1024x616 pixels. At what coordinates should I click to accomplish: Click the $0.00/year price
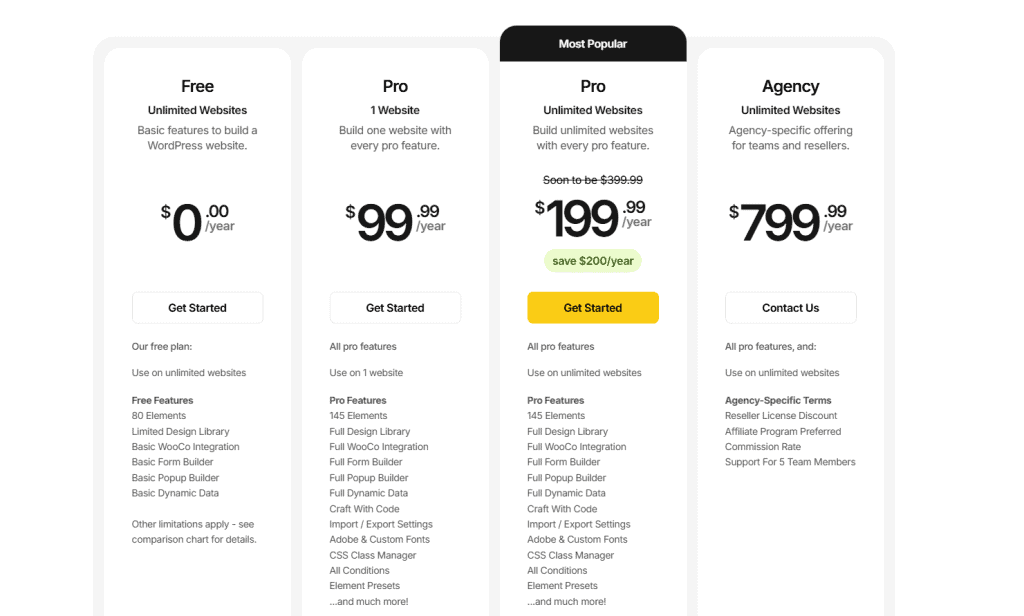(x=197, y=221)
